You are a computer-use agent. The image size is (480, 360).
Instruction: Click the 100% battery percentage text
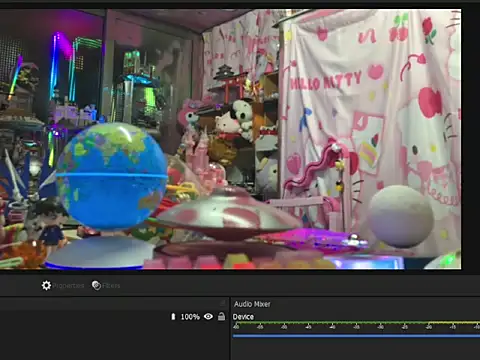click(190, 317)
